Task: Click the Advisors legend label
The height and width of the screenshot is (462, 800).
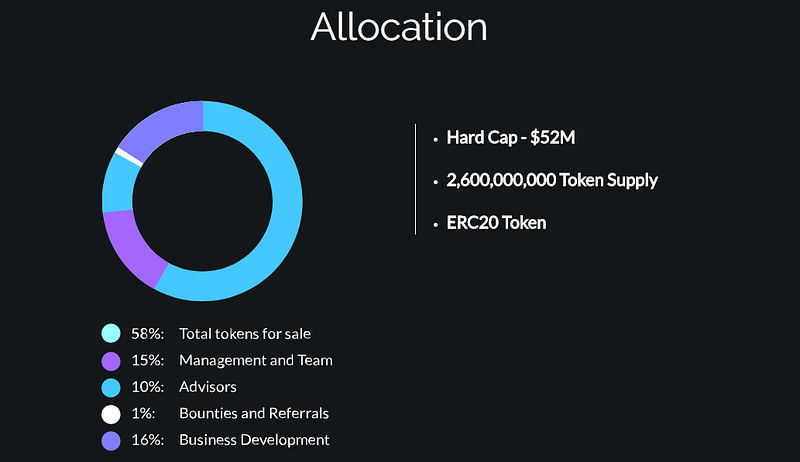Action: (x=208, y=387)
